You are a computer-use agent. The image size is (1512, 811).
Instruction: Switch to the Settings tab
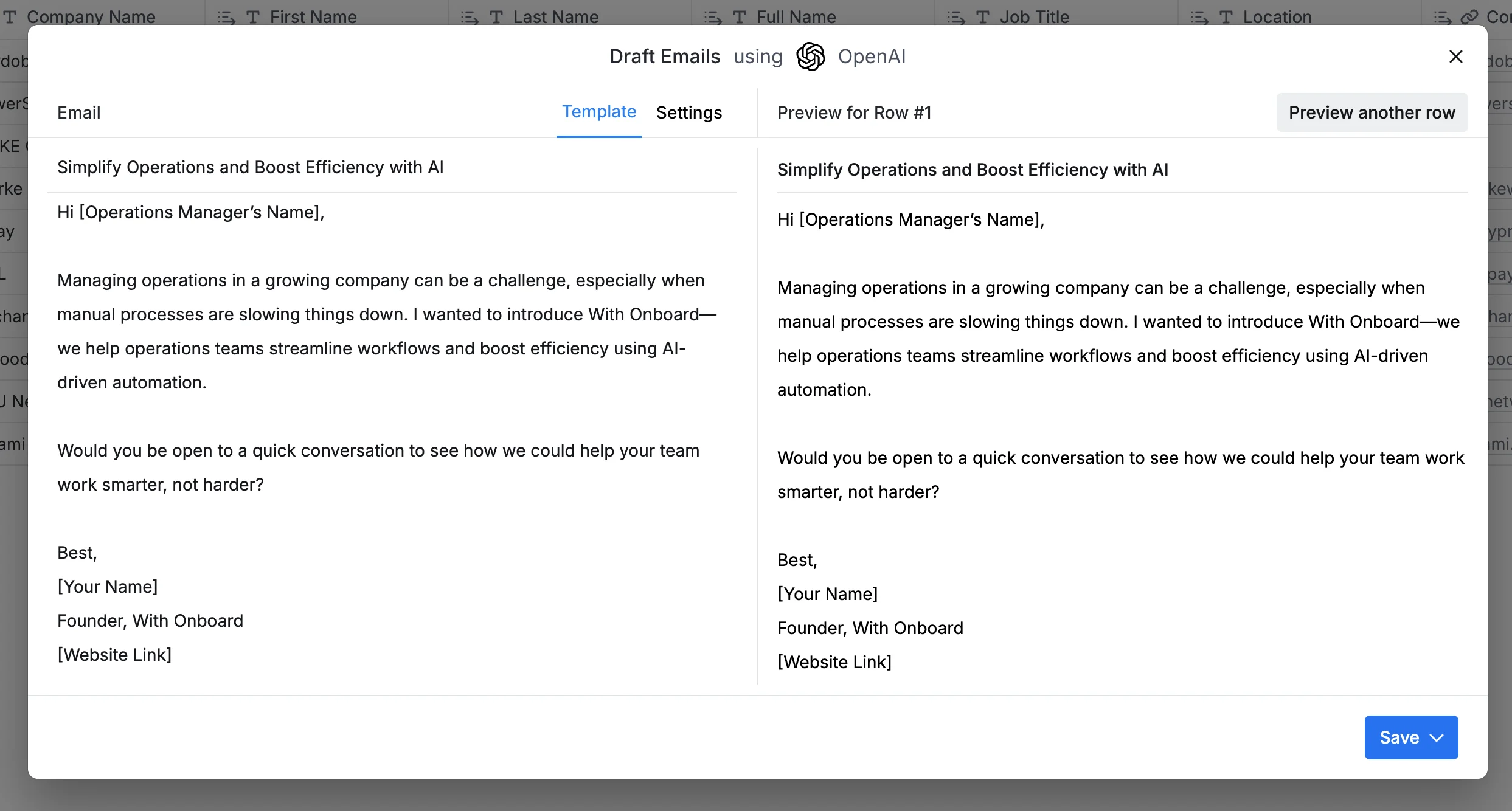click(x=688, y=112)
